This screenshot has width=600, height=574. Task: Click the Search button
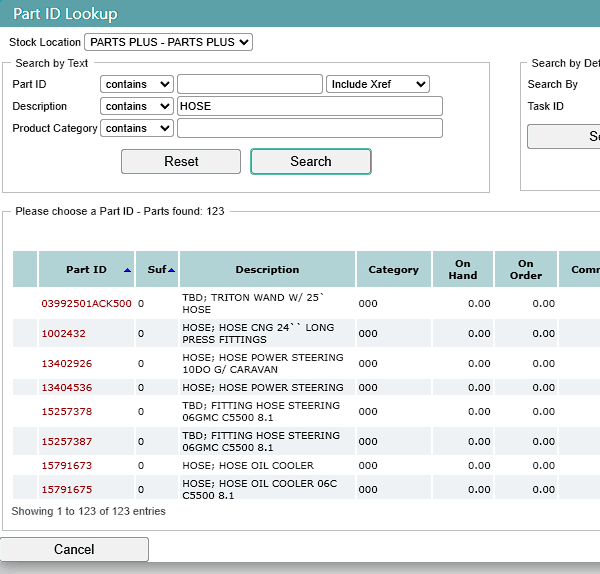pos(311,161)
